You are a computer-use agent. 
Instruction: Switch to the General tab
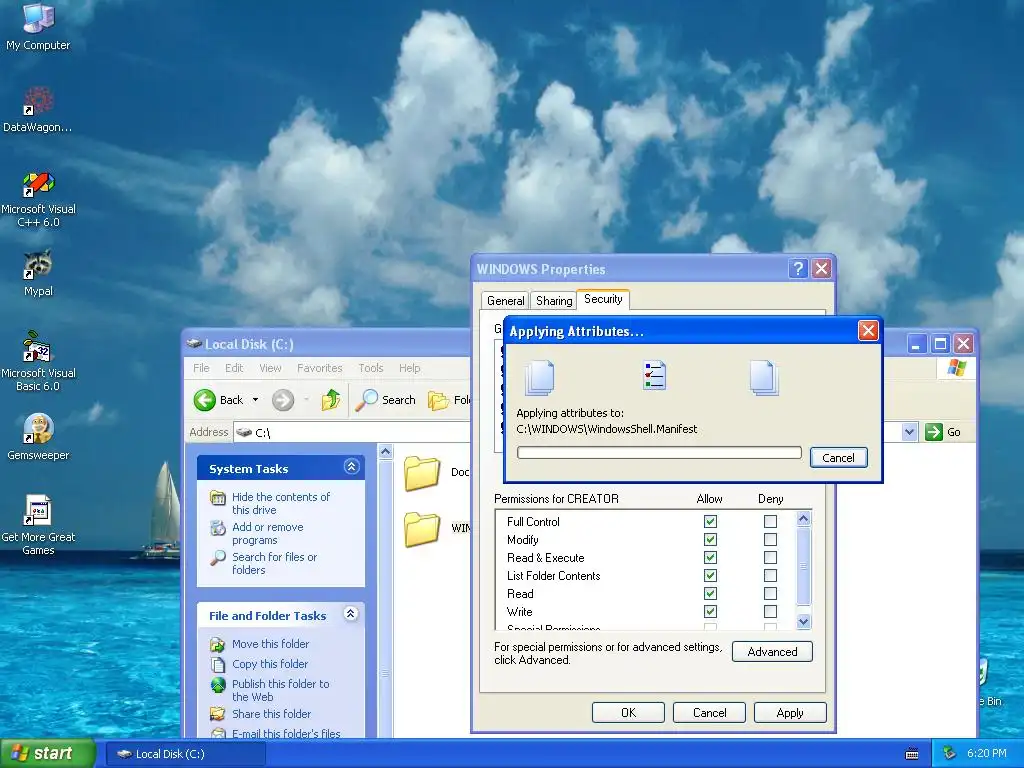click(x=505, y=300)
